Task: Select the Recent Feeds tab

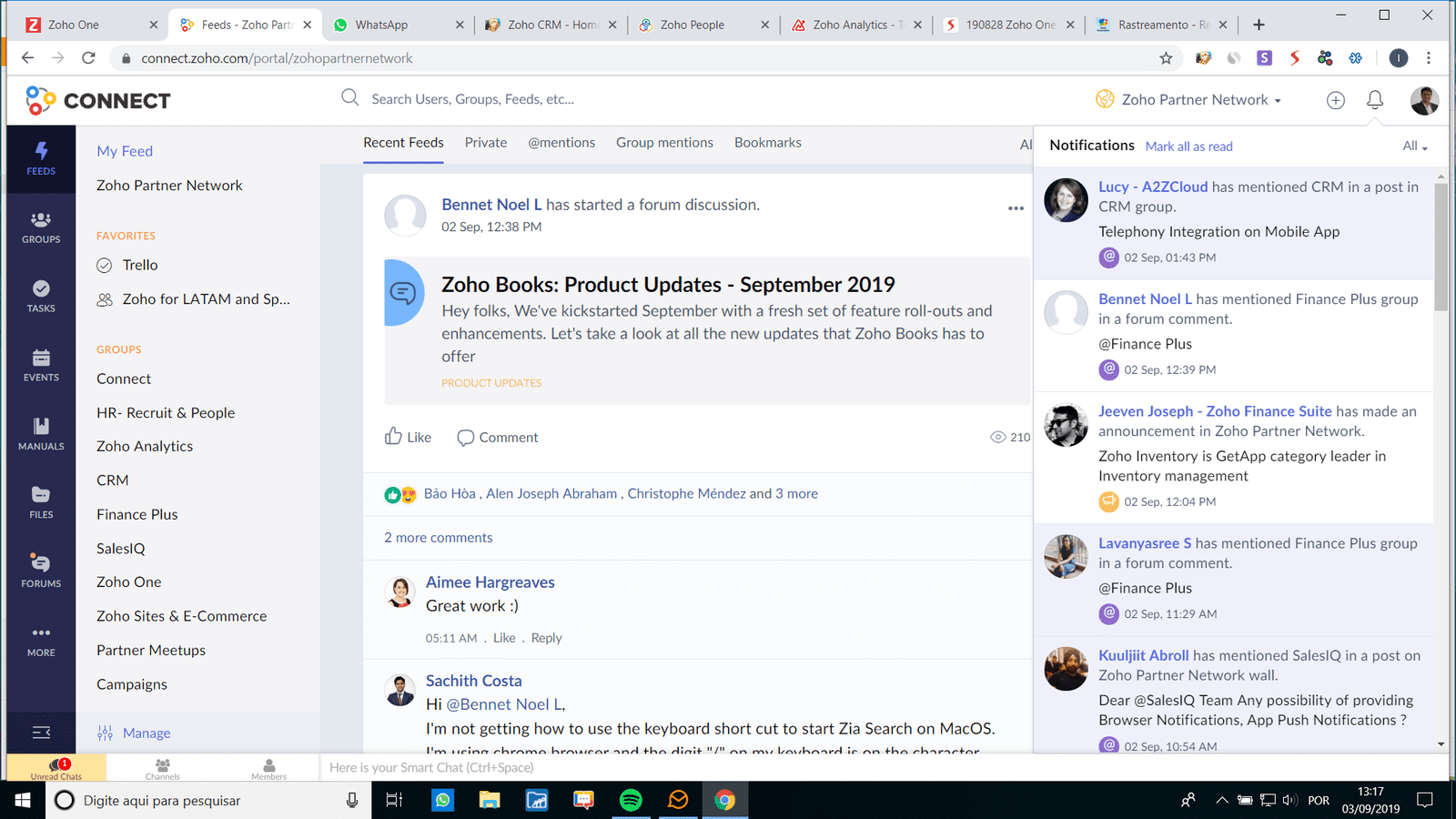Action: click(x=403, y=143)
